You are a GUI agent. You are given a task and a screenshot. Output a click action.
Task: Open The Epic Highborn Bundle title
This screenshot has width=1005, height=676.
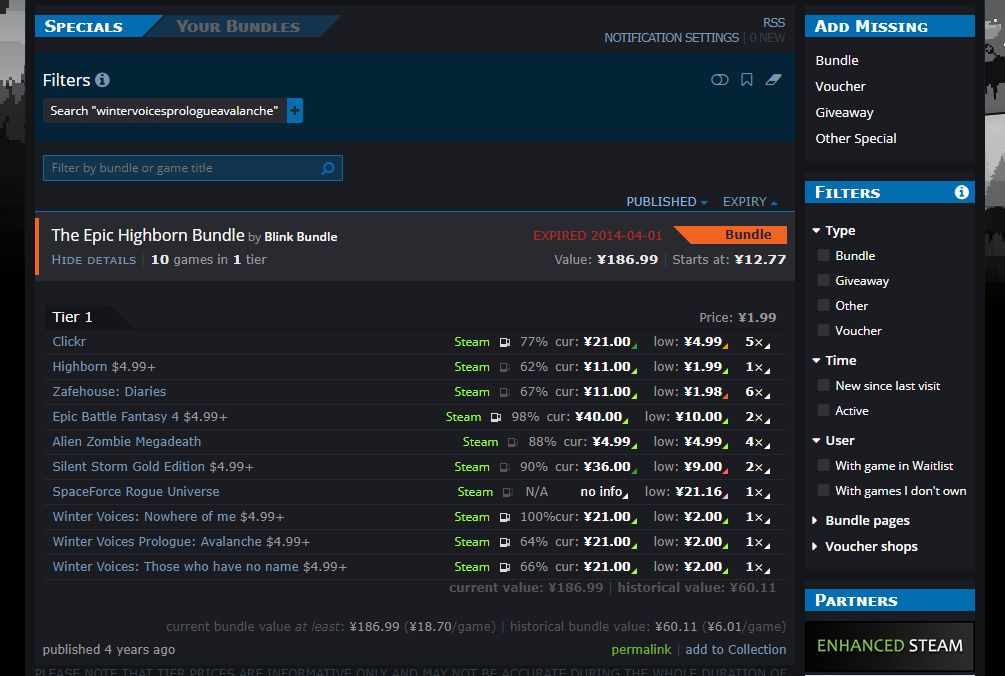point(148,235)
